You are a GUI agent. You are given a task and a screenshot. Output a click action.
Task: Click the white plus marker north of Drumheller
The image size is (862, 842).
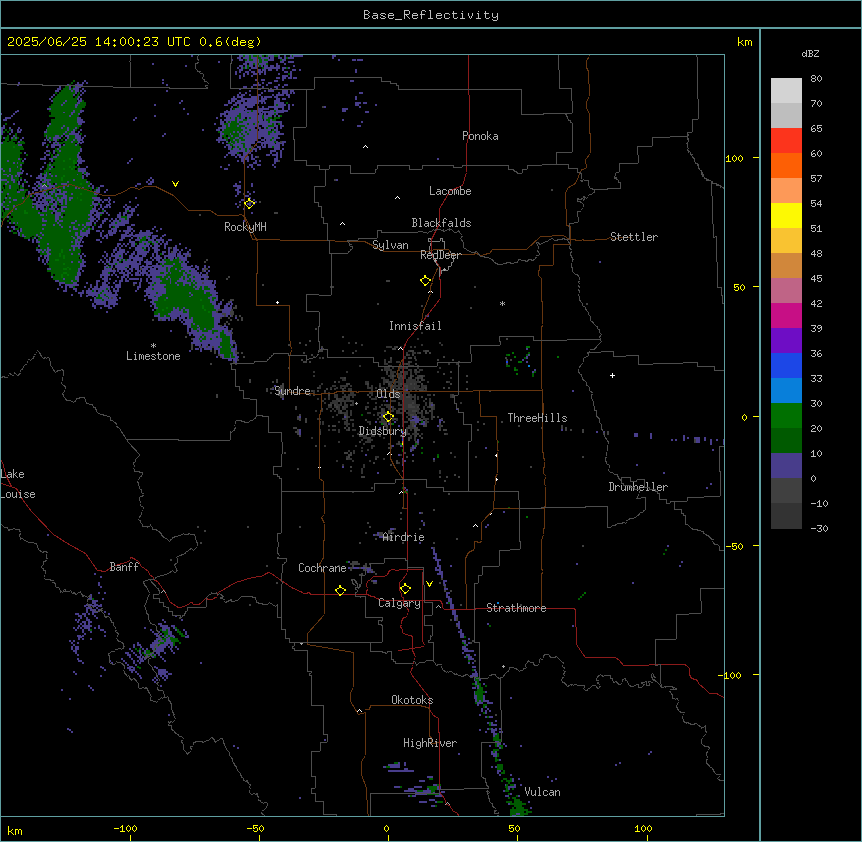click(x=612, y=375)
